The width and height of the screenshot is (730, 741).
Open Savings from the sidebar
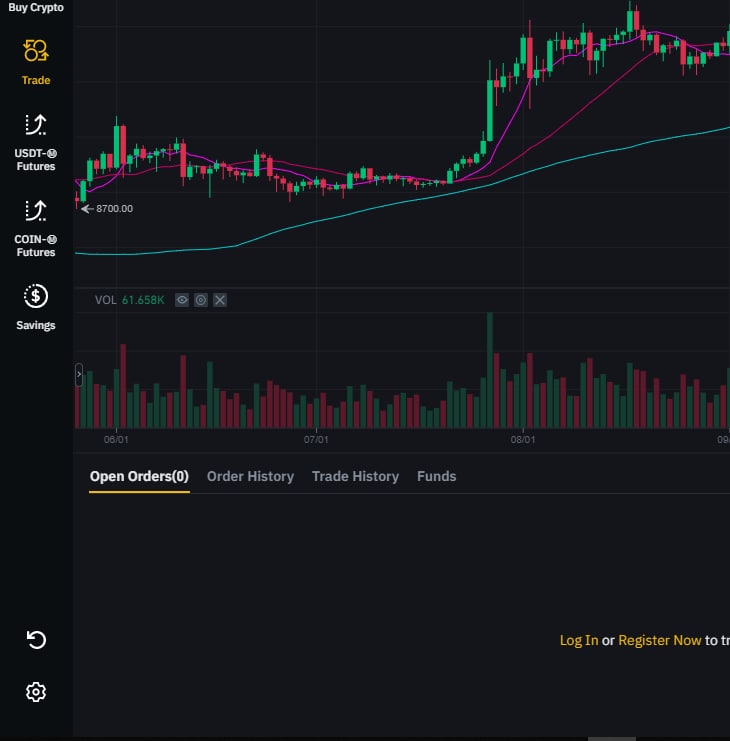tap(36, 308)
